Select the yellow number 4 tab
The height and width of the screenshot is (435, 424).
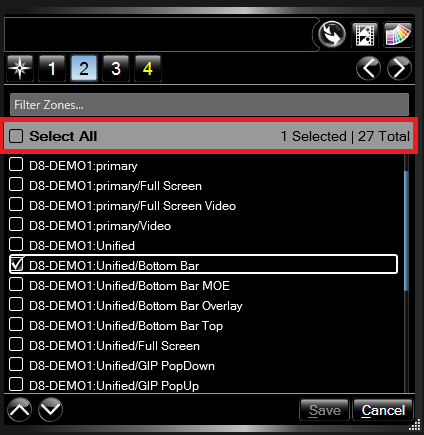(x=148, y=68)
